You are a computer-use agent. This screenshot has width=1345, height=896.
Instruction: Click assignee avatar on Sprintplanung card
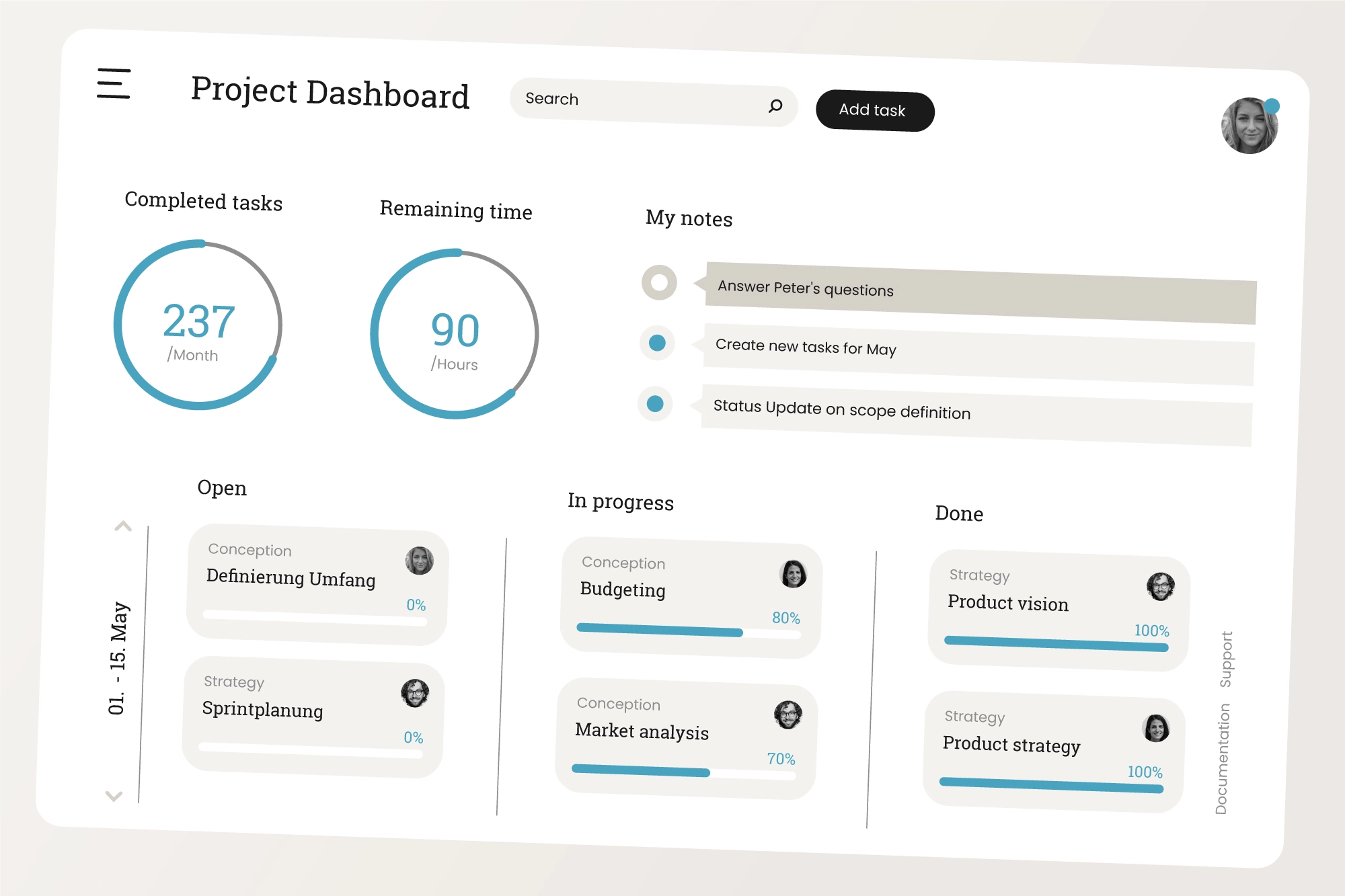pos(415,693)
